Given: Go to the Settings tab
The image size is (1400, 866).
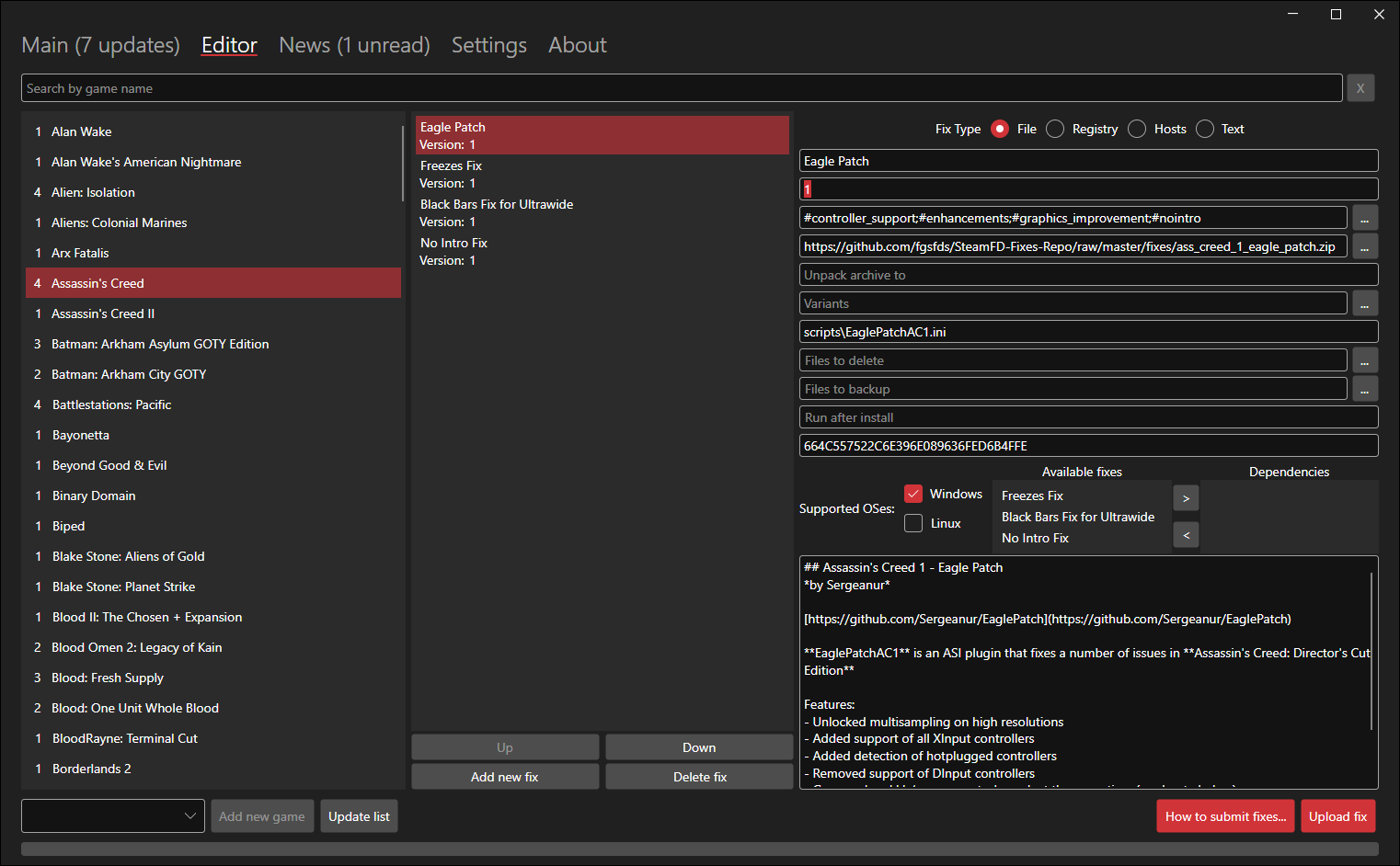Looking at the screenshot, I should point(489,45).
